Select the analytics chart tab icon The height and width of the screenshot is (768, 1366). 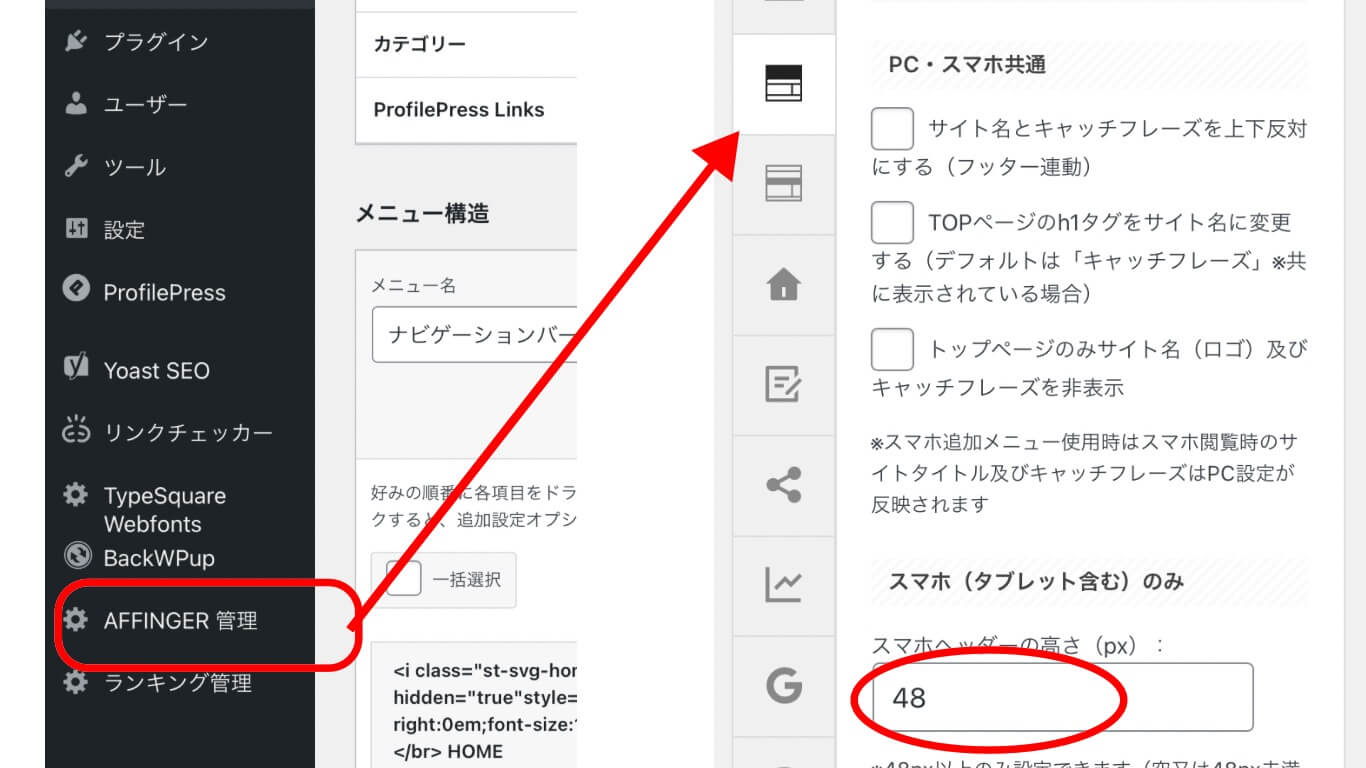tap(784, 585)
